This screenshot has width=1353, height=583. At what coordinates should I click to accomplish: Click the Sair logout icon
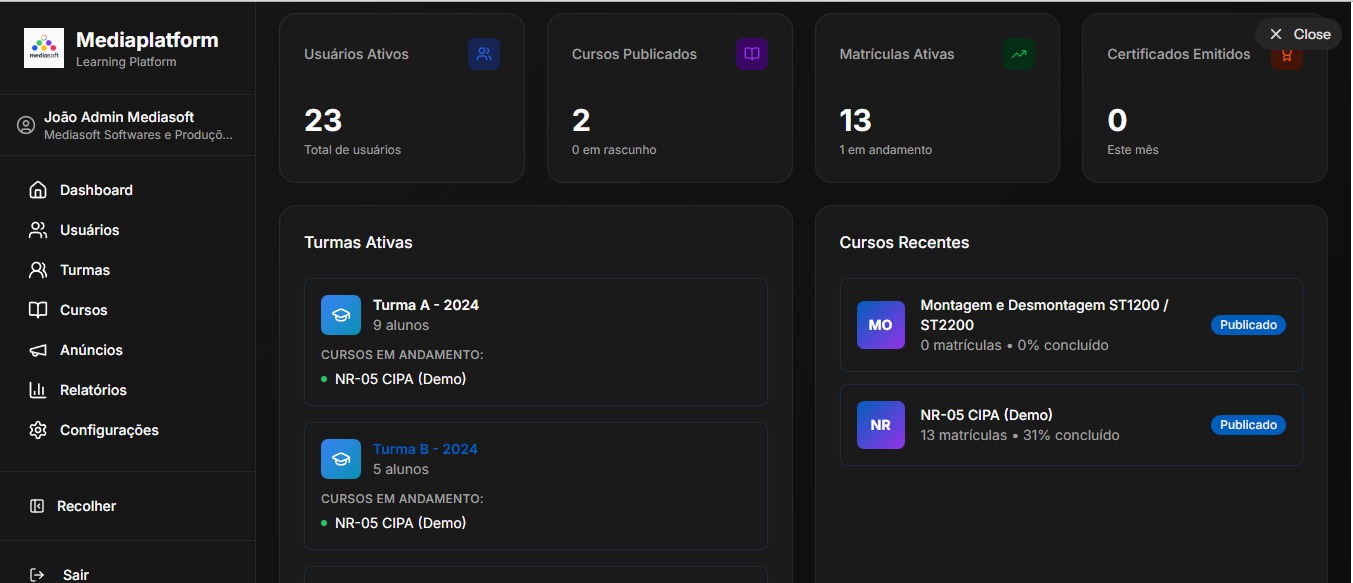pyautogui.click(x=37, y=575)
